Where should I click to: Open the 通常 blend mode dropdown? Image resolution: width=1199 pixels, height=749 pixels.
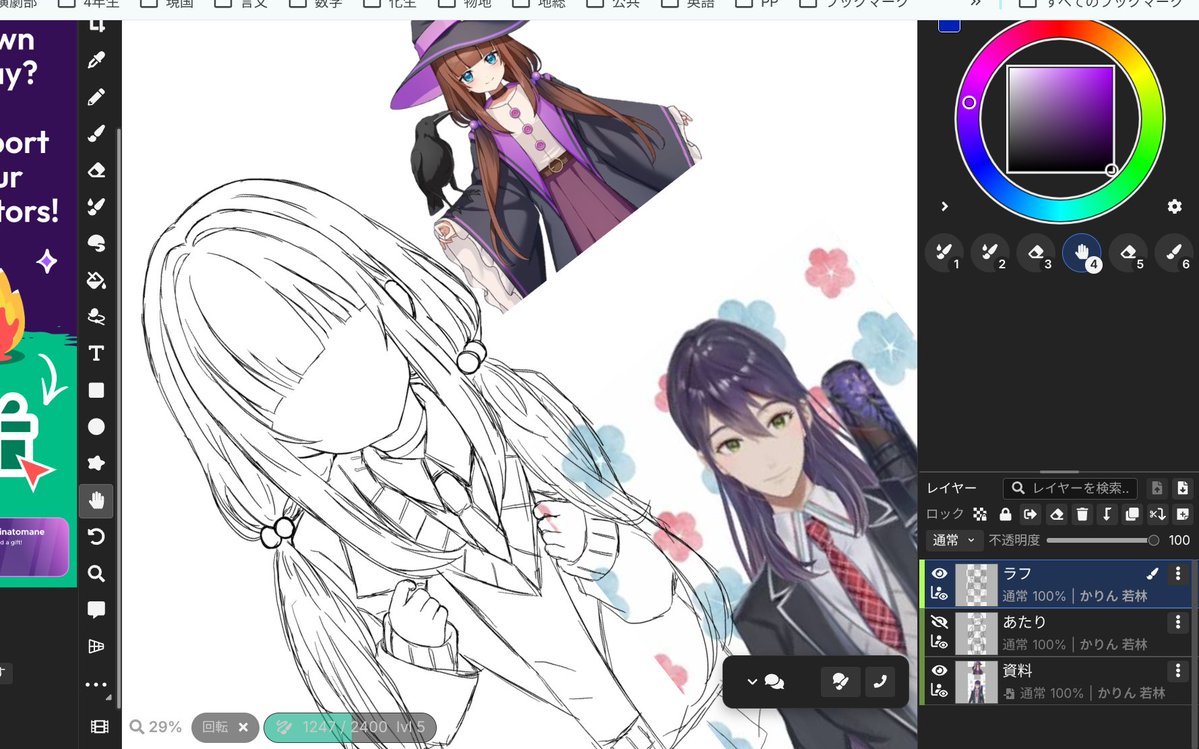pyautogui.click(x=954, y=540)
